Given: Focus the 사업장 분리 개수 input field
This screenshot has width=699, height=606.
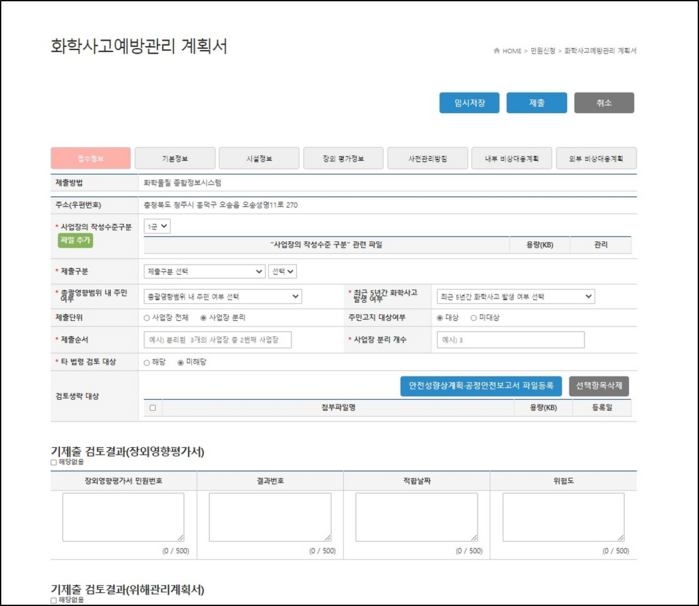Looking at the screenshot, I should tap(510, 340).
